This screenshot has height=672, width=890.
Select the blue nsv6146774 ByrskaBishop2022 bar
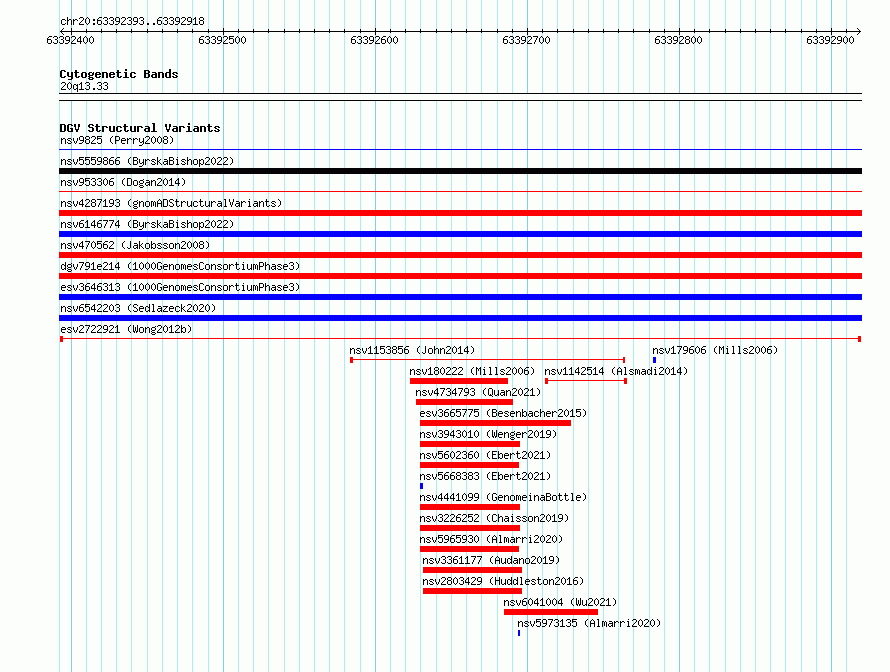point(460,234)
